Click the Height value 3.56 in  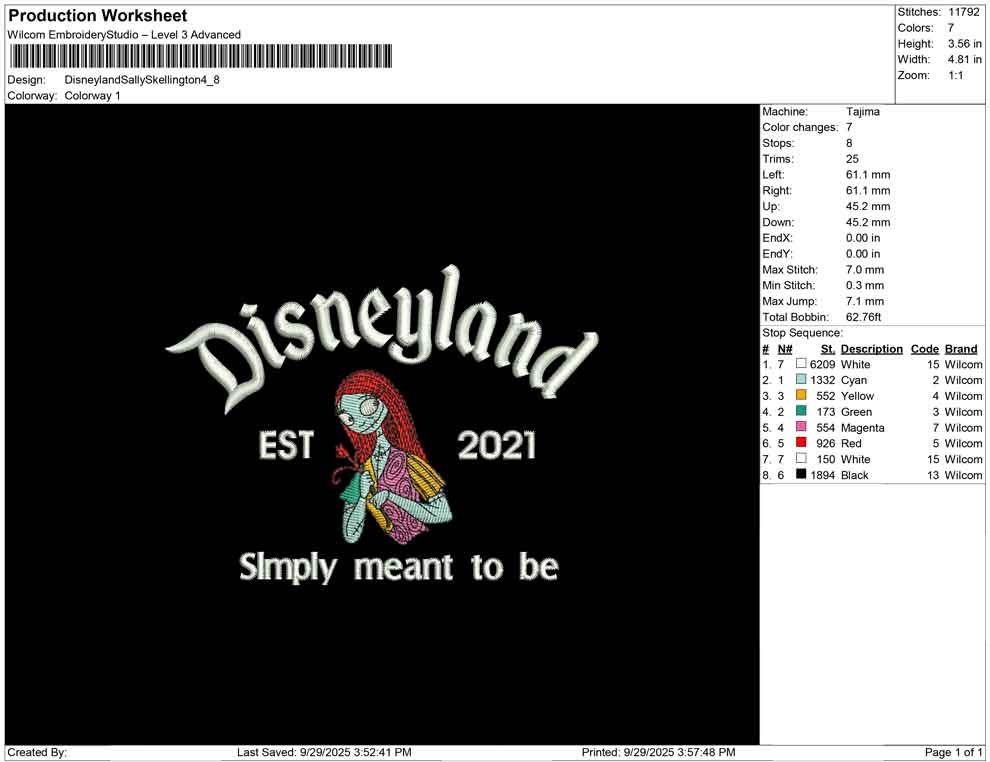[x=965, y=44]
